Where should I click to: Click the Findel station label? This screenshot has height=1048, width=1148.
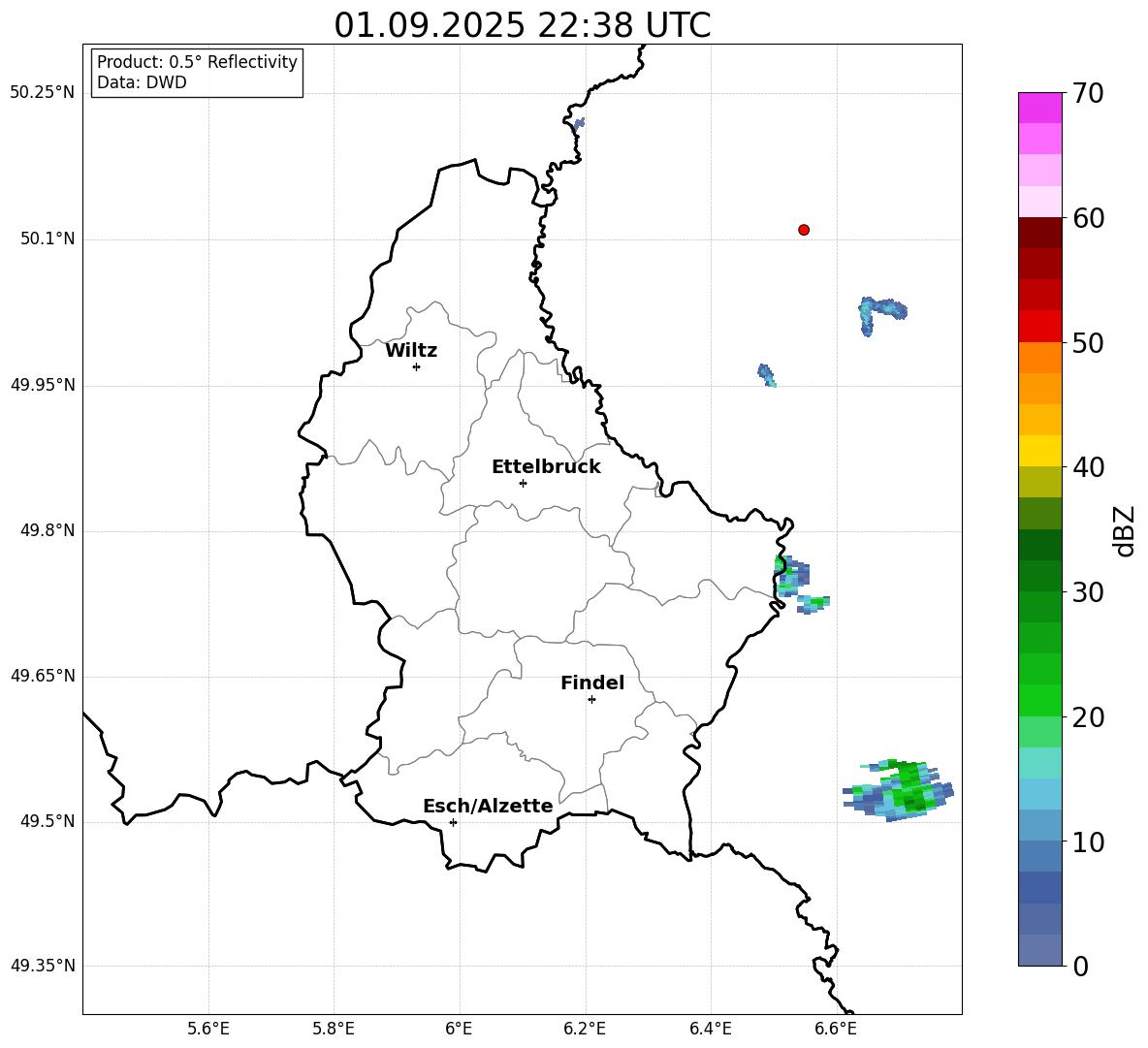592,683
